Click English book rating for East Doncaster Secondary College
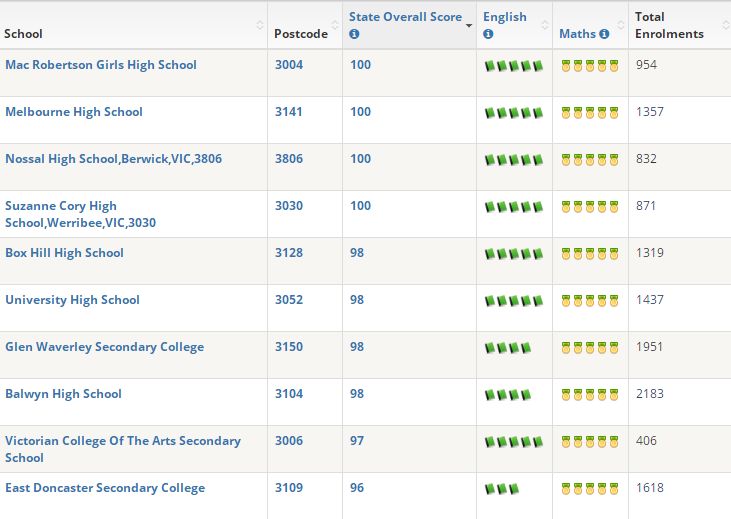The width and height of the screenshot is (731, 519). tap(502, 489)
